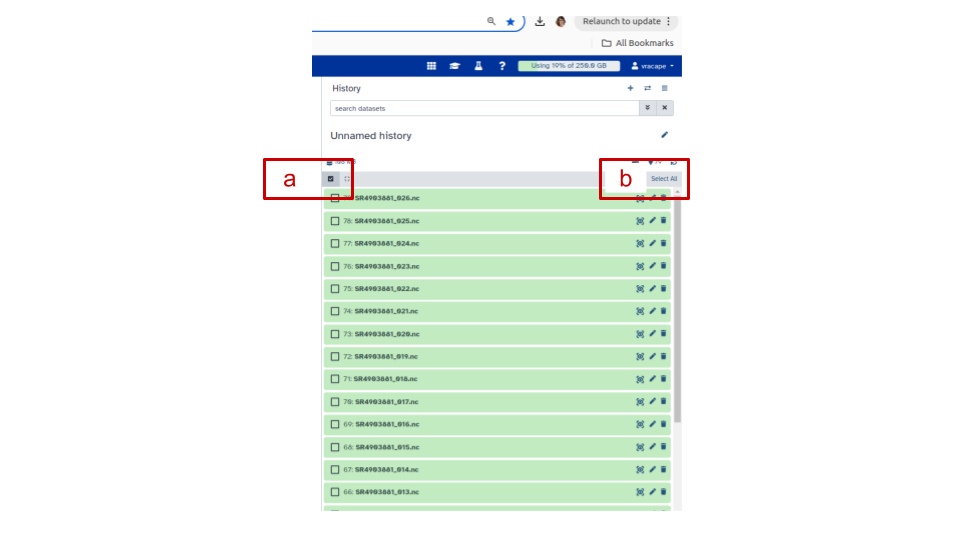Open Chrome's three-dot menu
This screenshot has height=540, width=960.
[669, 21]
